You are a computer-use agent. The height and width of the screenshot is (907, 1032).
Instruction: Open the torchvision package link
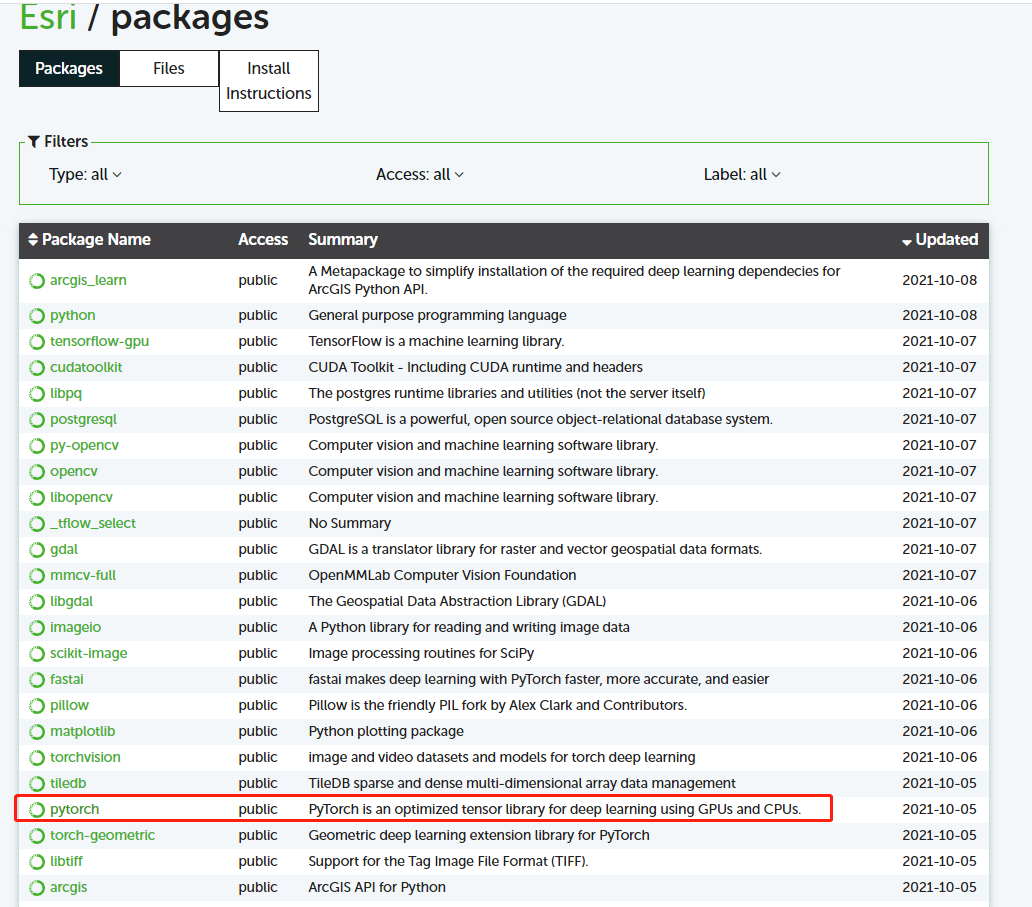point(85,758)
